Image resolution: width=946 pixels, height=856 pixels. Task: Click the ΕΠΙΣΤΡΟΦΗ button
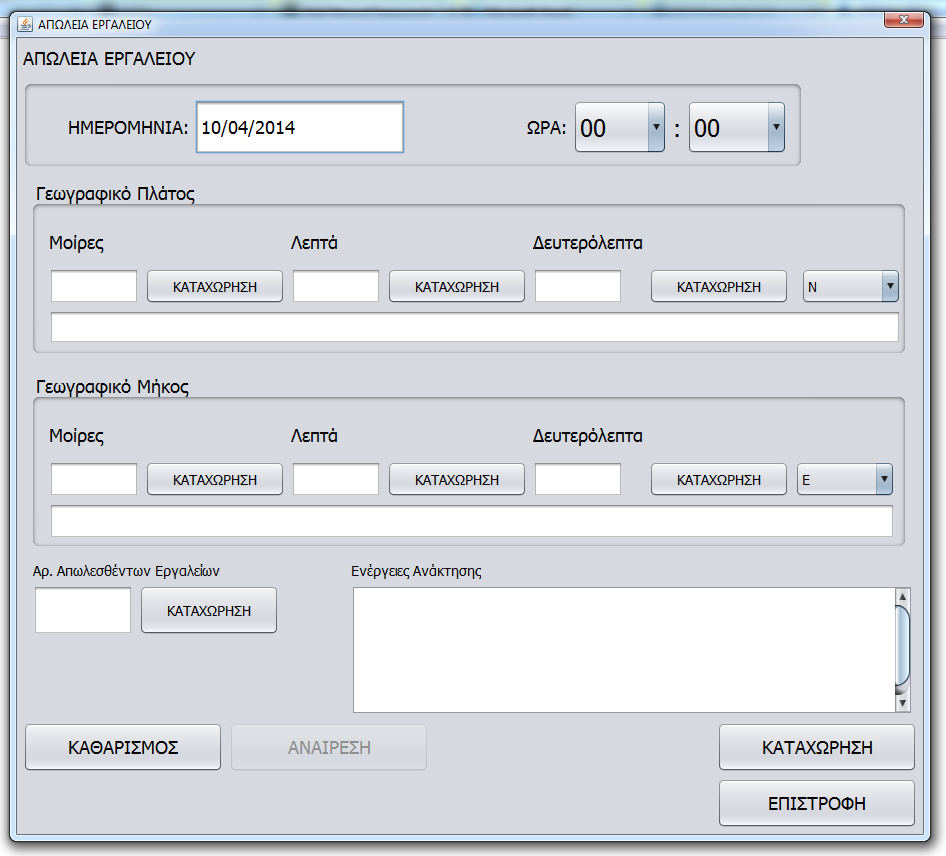817,804
